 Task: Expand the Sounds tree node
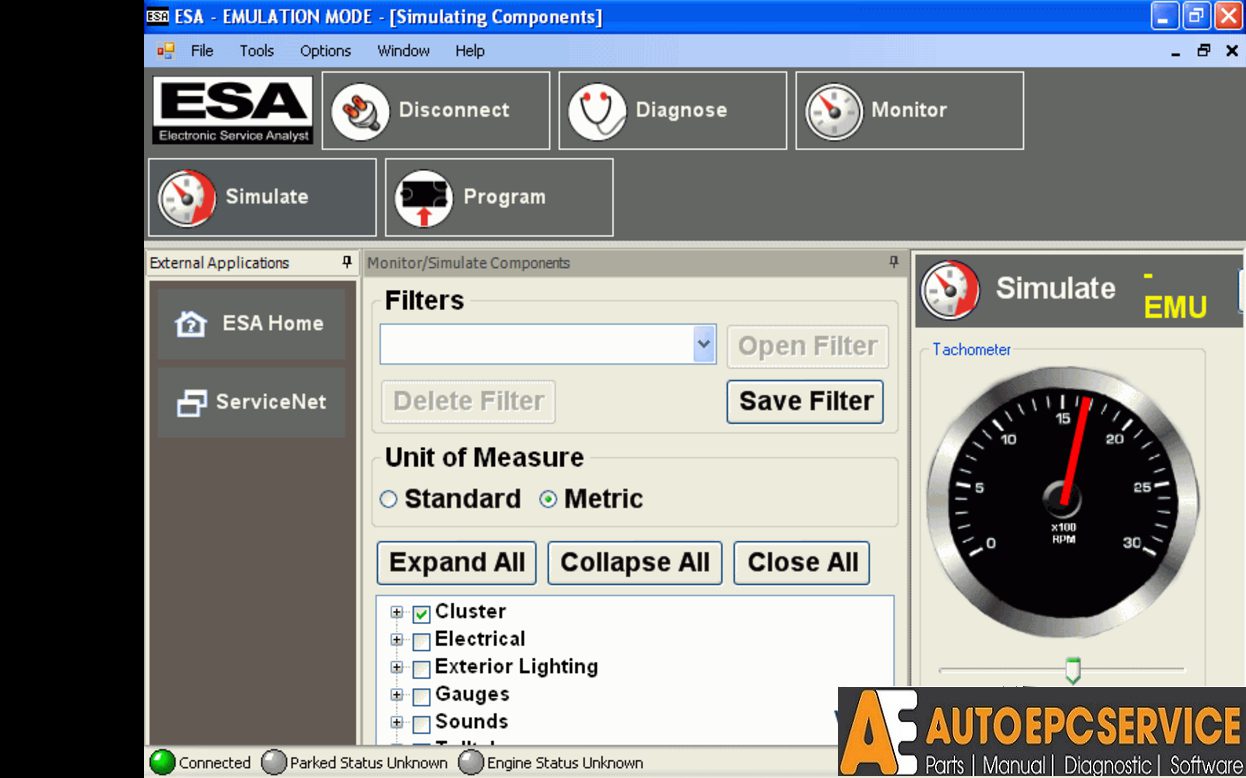pos(397,722)
